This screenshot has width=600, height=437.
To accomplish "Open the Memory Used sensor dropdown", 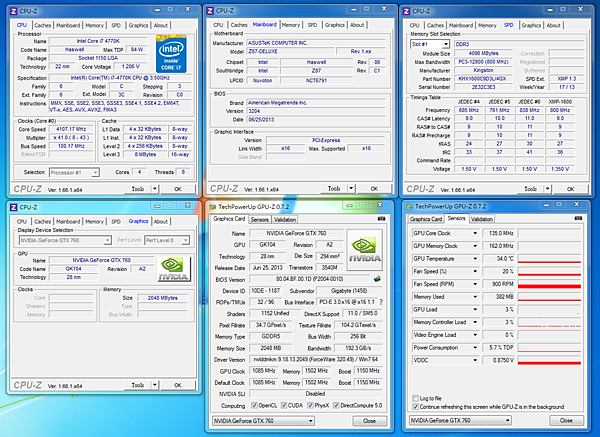I will (475, 297).
